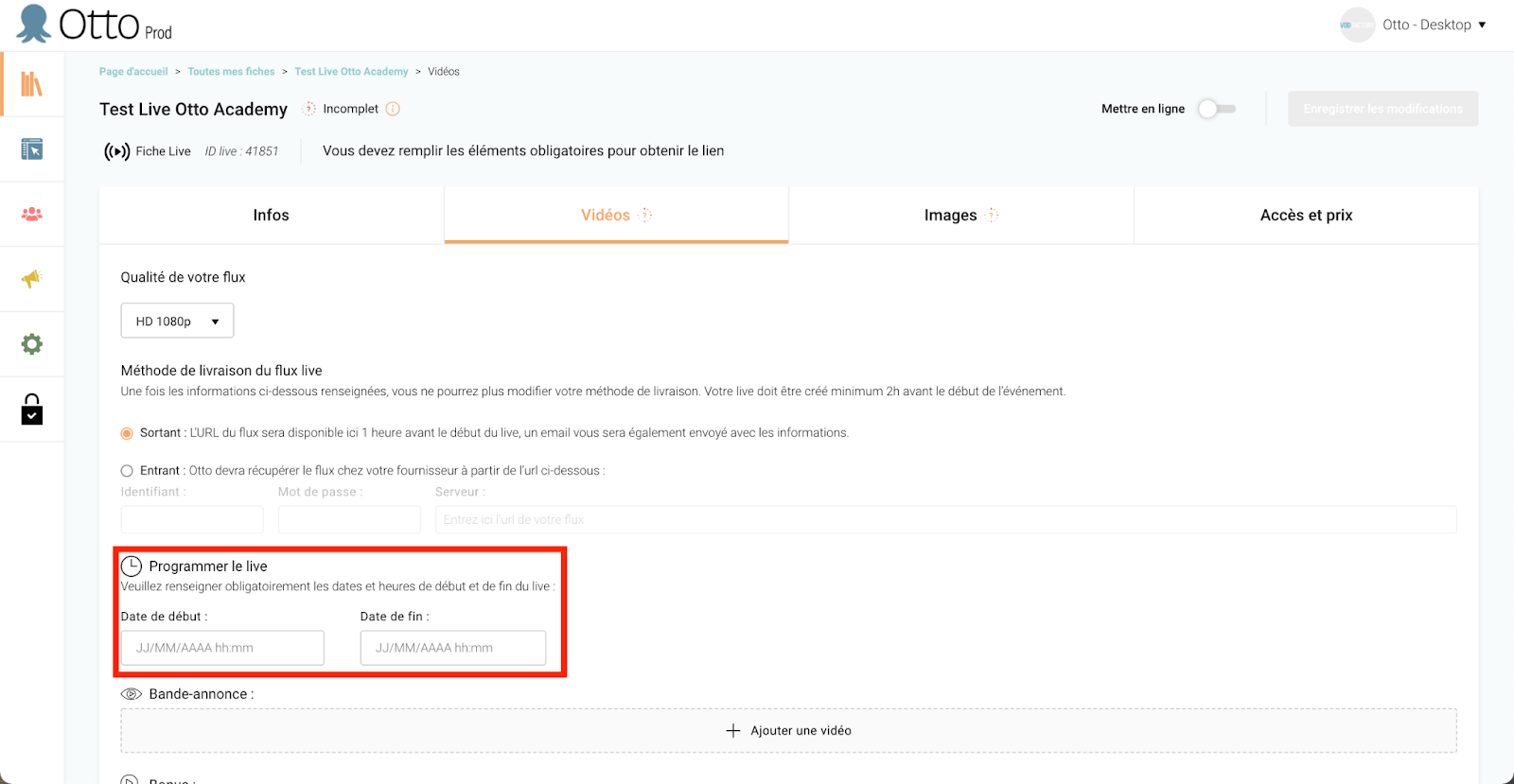
Task: Select the Sortant delivery radio button
Action: [127, 433]
